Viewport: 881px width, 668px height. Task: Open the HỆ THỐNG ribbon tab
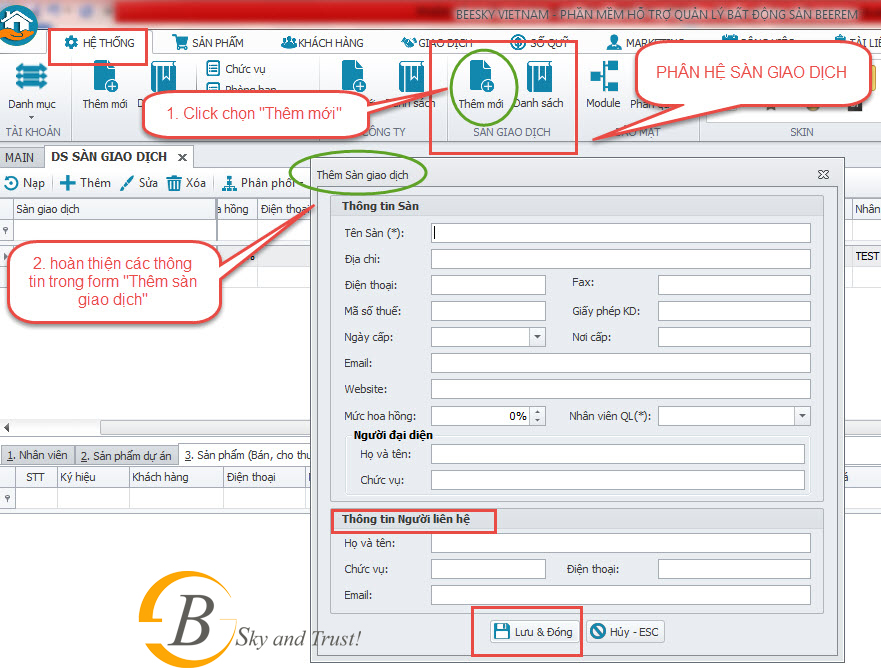coord(99,43)
